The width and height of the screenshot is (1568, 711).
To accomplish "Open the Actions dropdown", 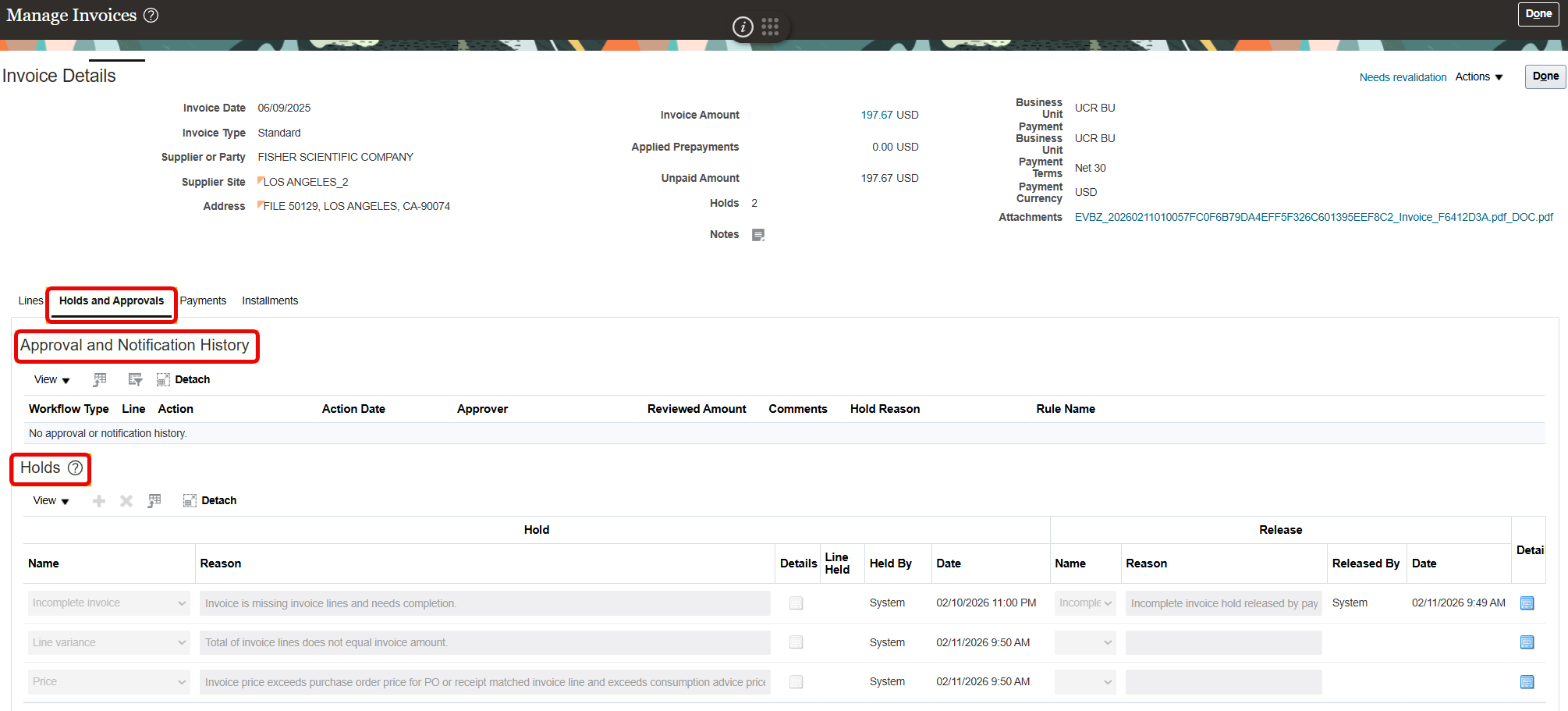I will click(x=1477, y=76).
